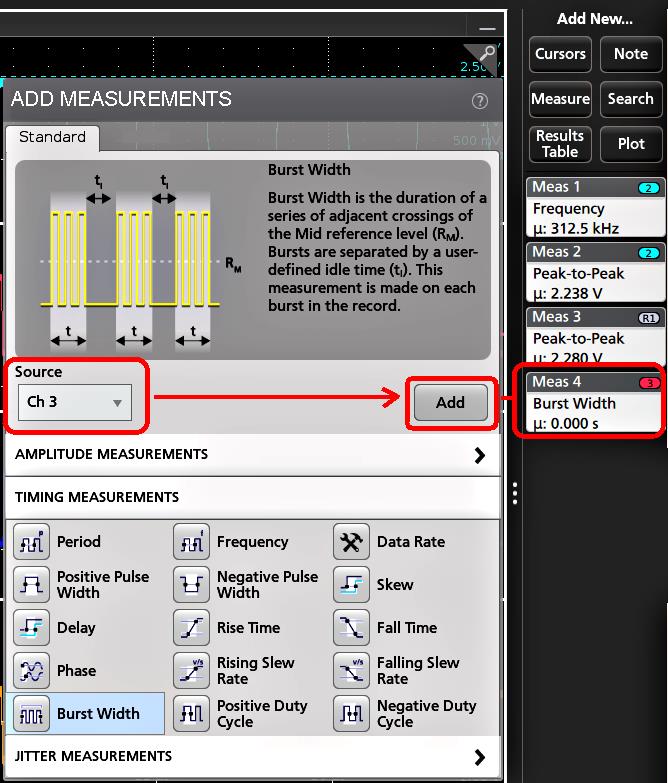
Task: Click the Add button
Action: point(450,402)
